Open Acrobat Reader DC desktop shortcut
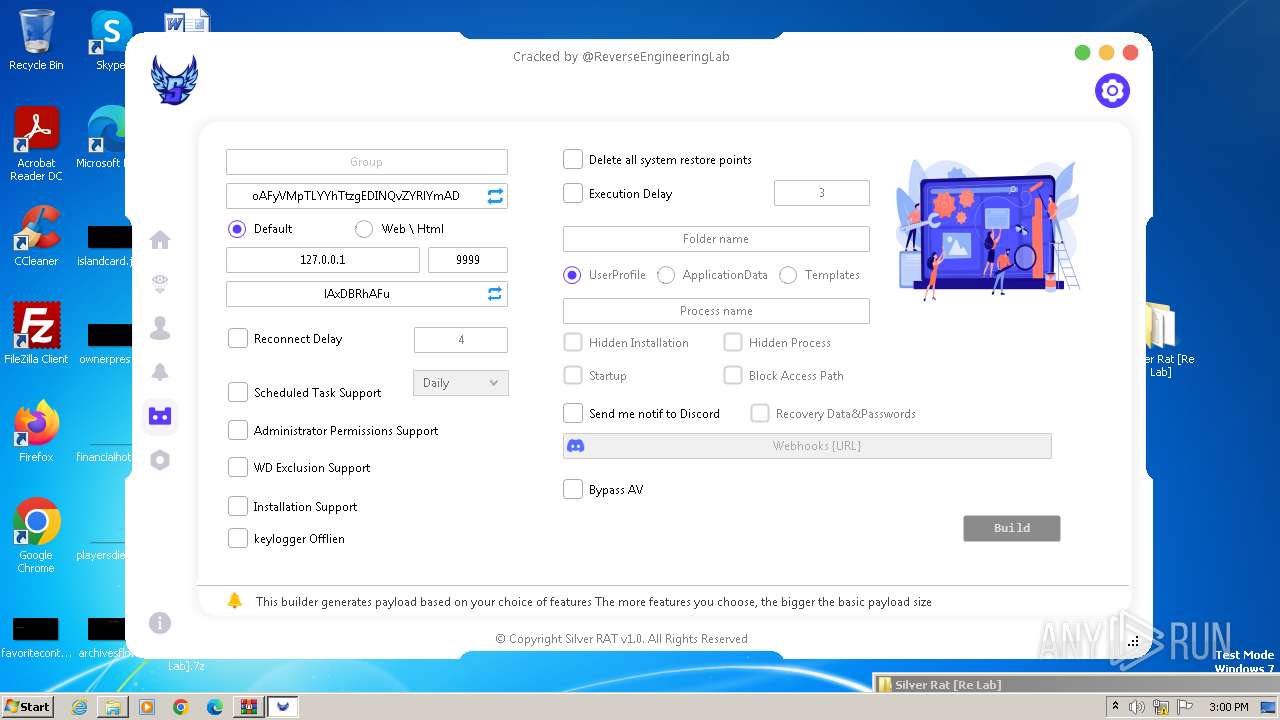The image size is (1280, 720). pos(36,145)
